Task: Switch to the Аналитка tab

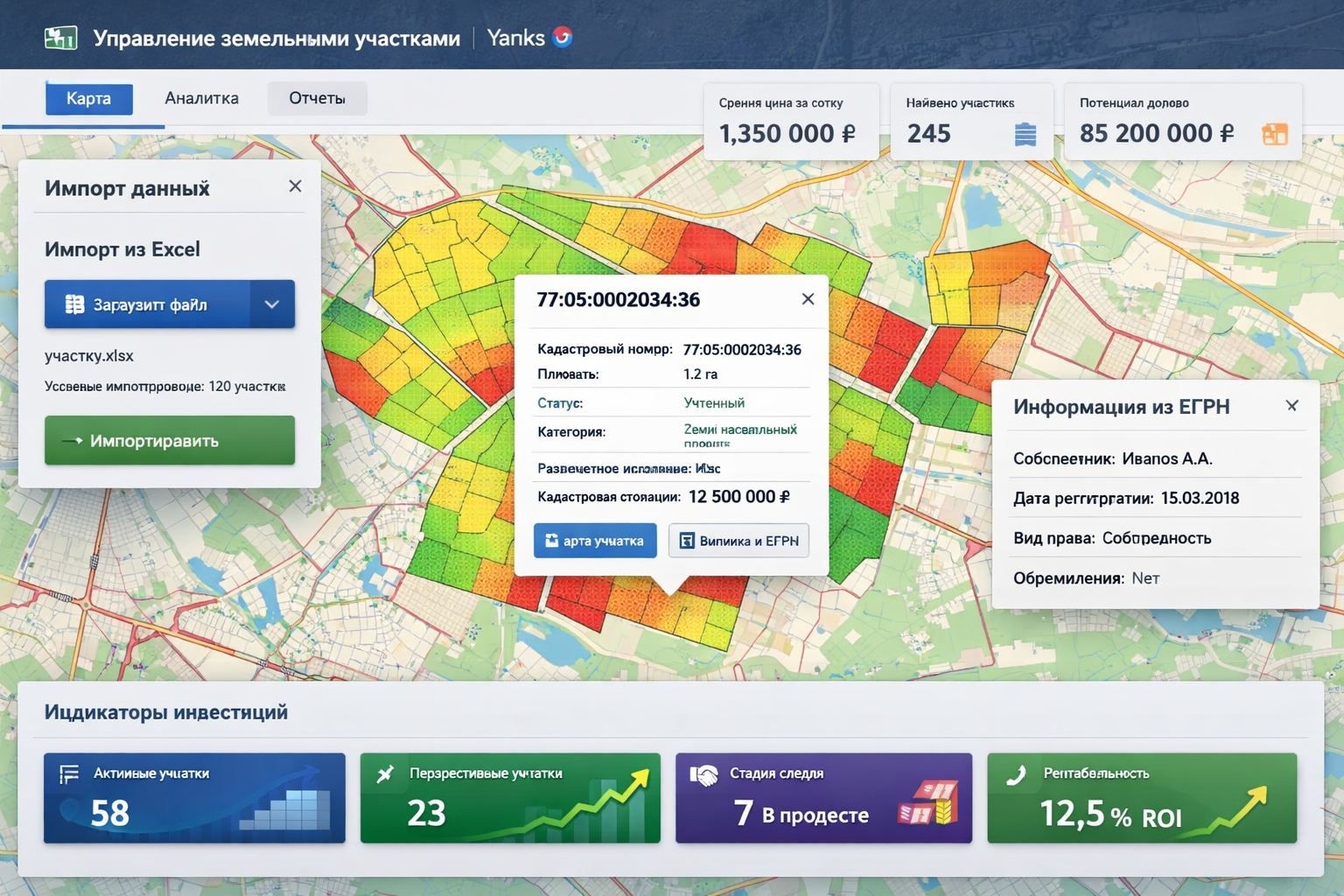Action: [201, 98]
